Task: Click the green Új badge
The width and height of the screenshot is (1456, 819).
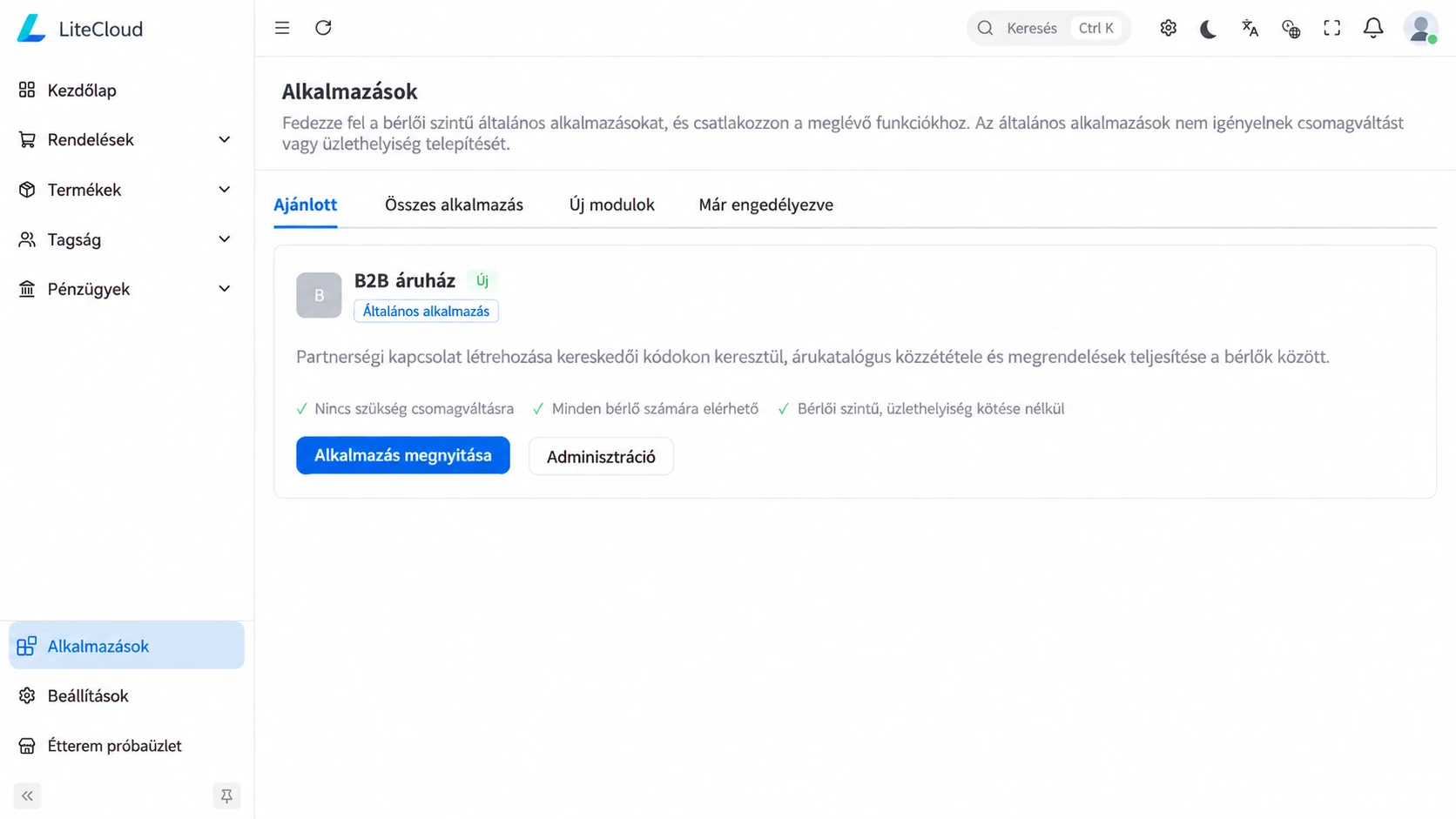Action: click(x=482, y=280)
